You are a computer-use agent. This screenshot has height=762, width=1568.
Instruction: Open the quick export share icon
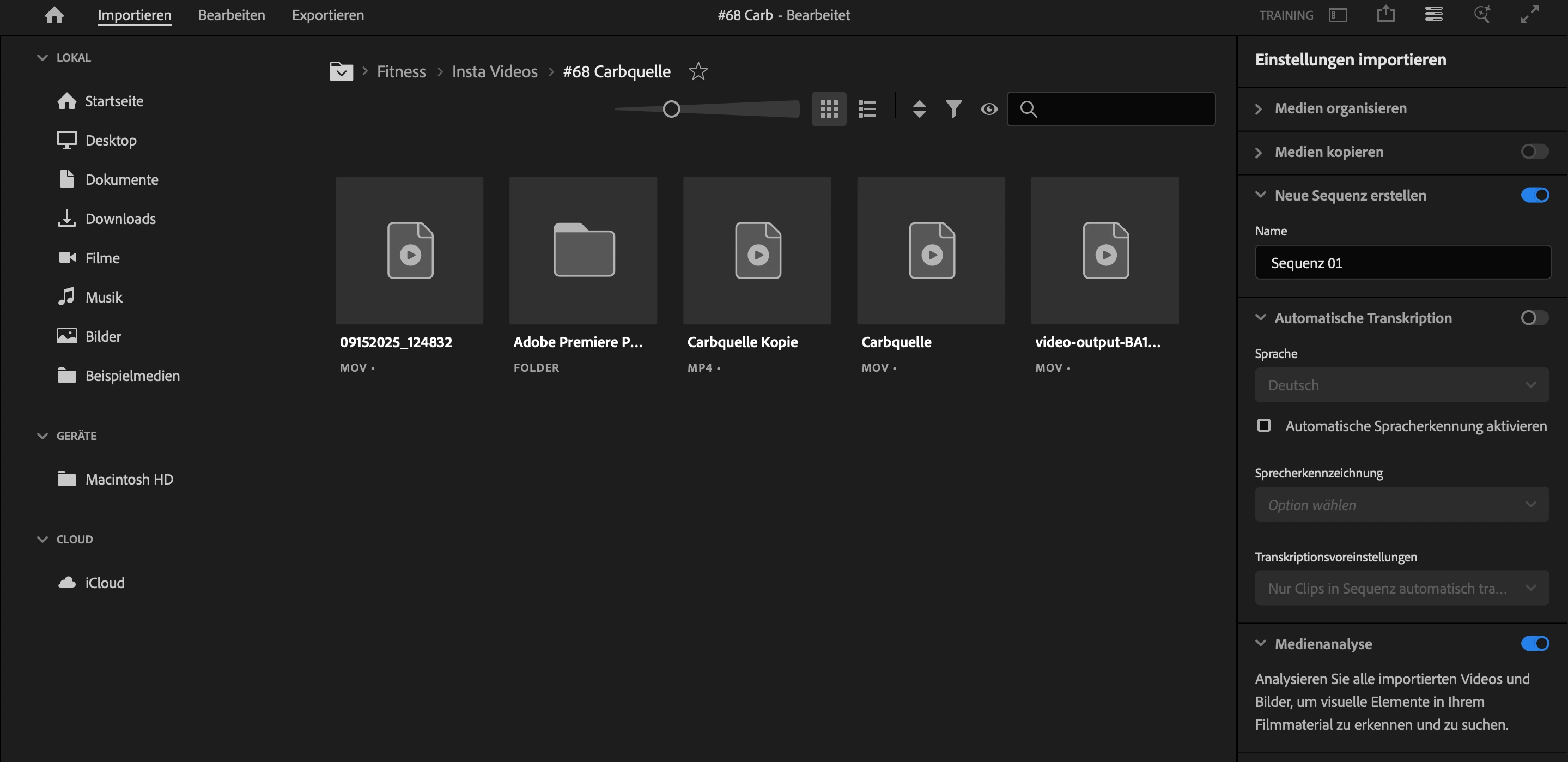pos(1385,15)
